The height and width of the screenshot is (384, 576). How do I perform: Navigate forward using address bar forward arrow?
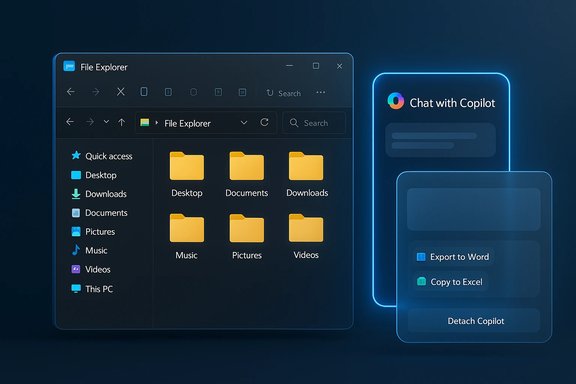click(x=90, y=122)
